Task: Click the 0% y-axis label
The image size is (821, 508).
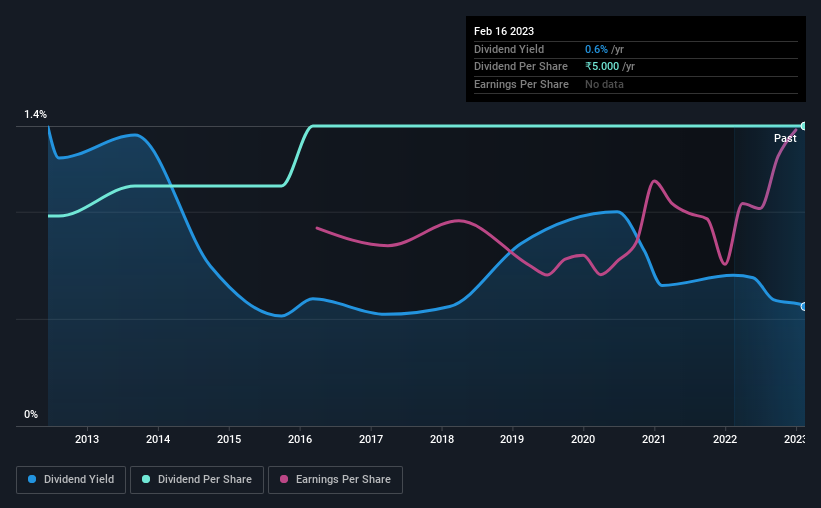Action: point(31,414)
